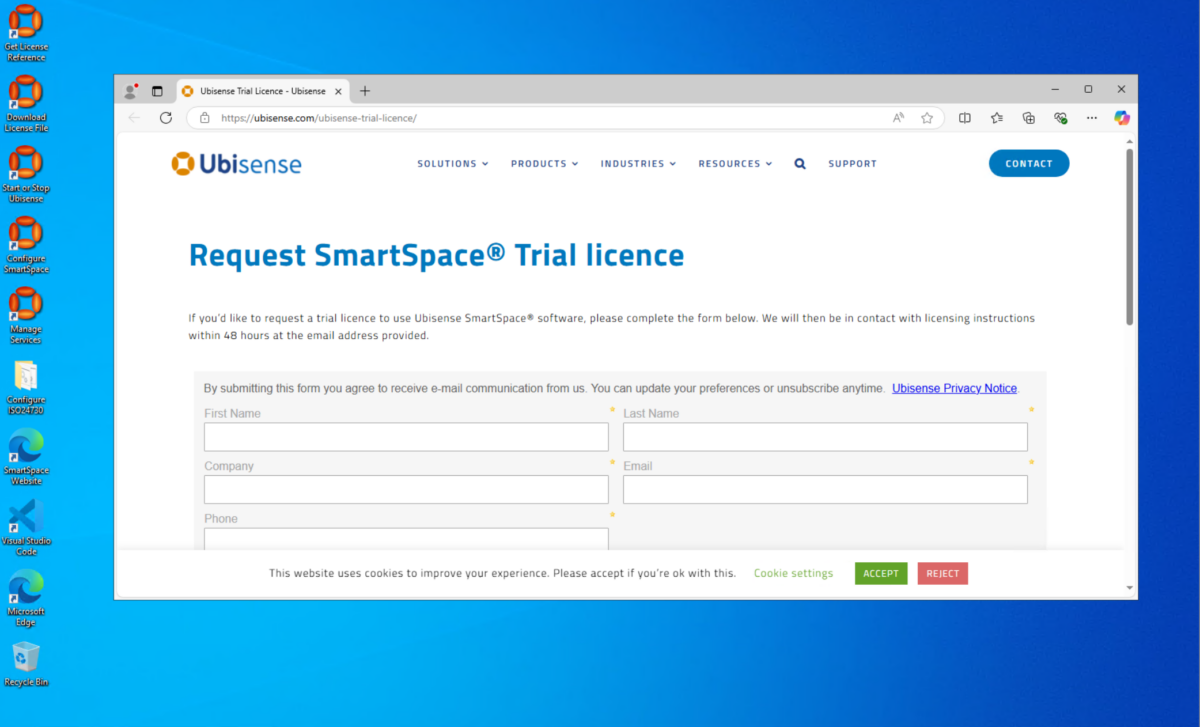Focus the Phone field
Image resolution: width=1200 pixels, height=727 pixels.
click(406, 538)
